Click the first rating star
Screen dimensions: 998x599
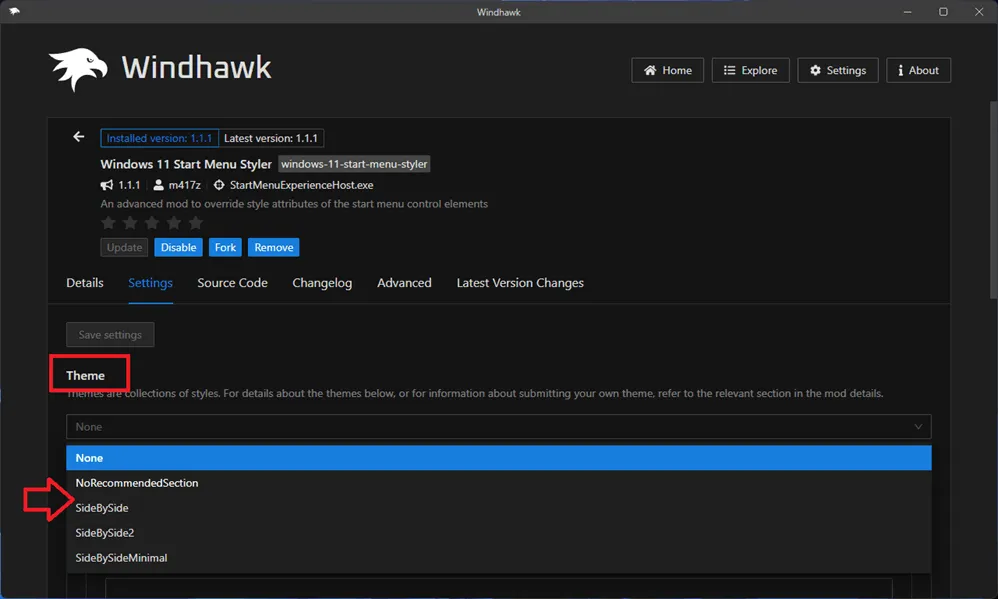(109, 222)
